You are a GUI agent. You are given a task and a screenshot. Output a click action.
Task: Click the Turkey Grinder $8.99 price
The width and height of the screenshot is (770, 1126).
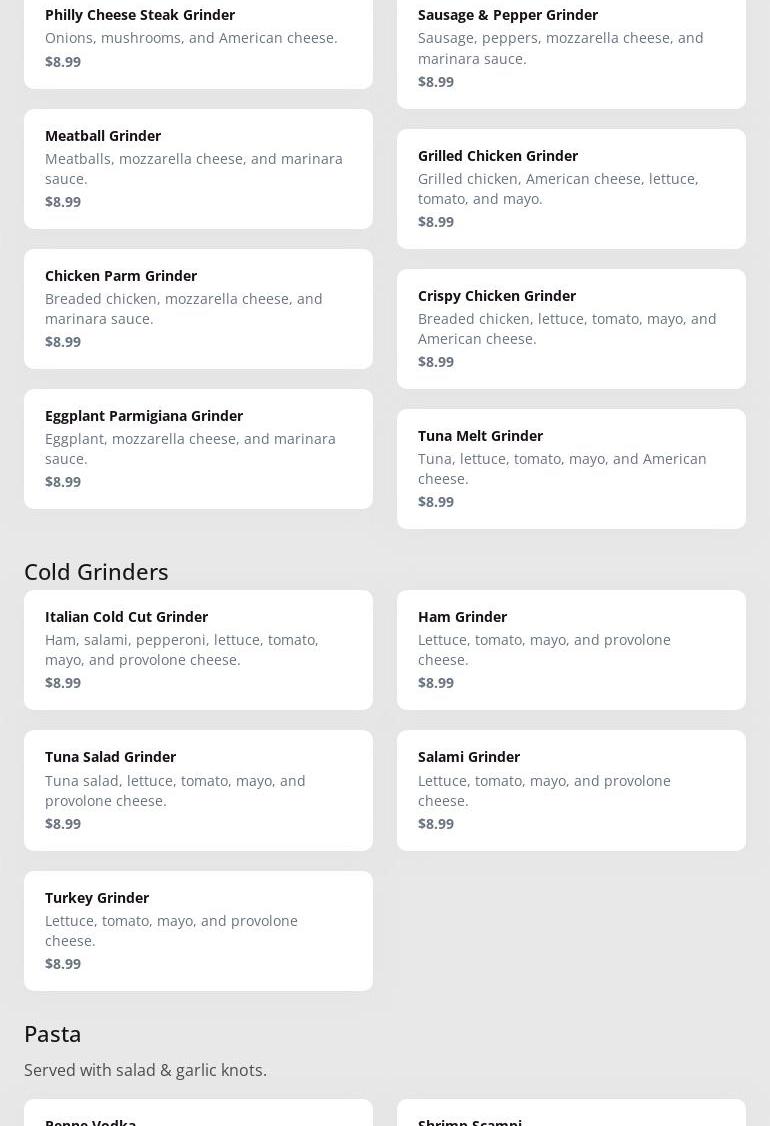pyautogui.click(x=63, y=964)
